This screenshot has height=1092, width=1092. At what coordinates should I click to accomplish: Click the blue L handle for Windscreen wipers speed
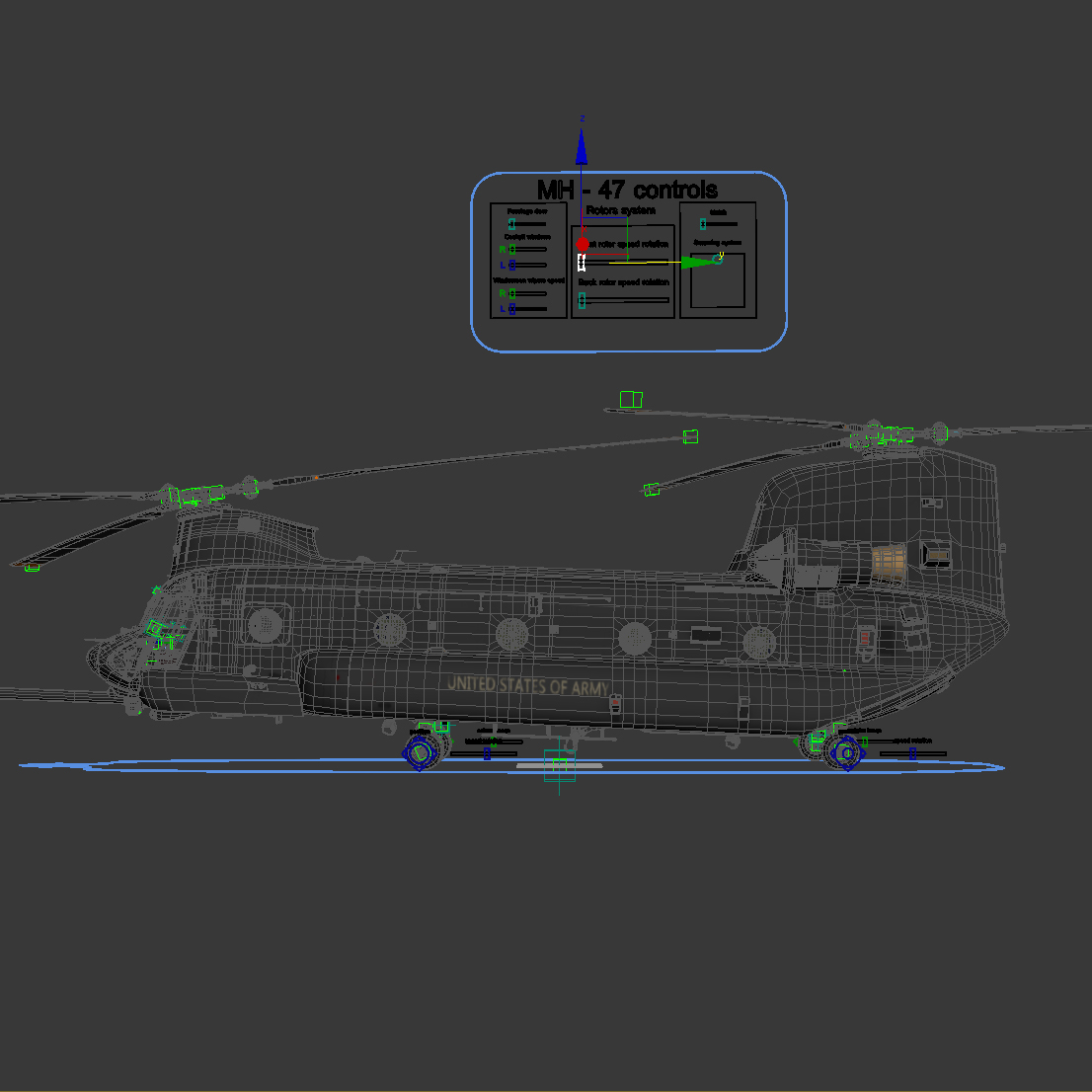(511, 308)
